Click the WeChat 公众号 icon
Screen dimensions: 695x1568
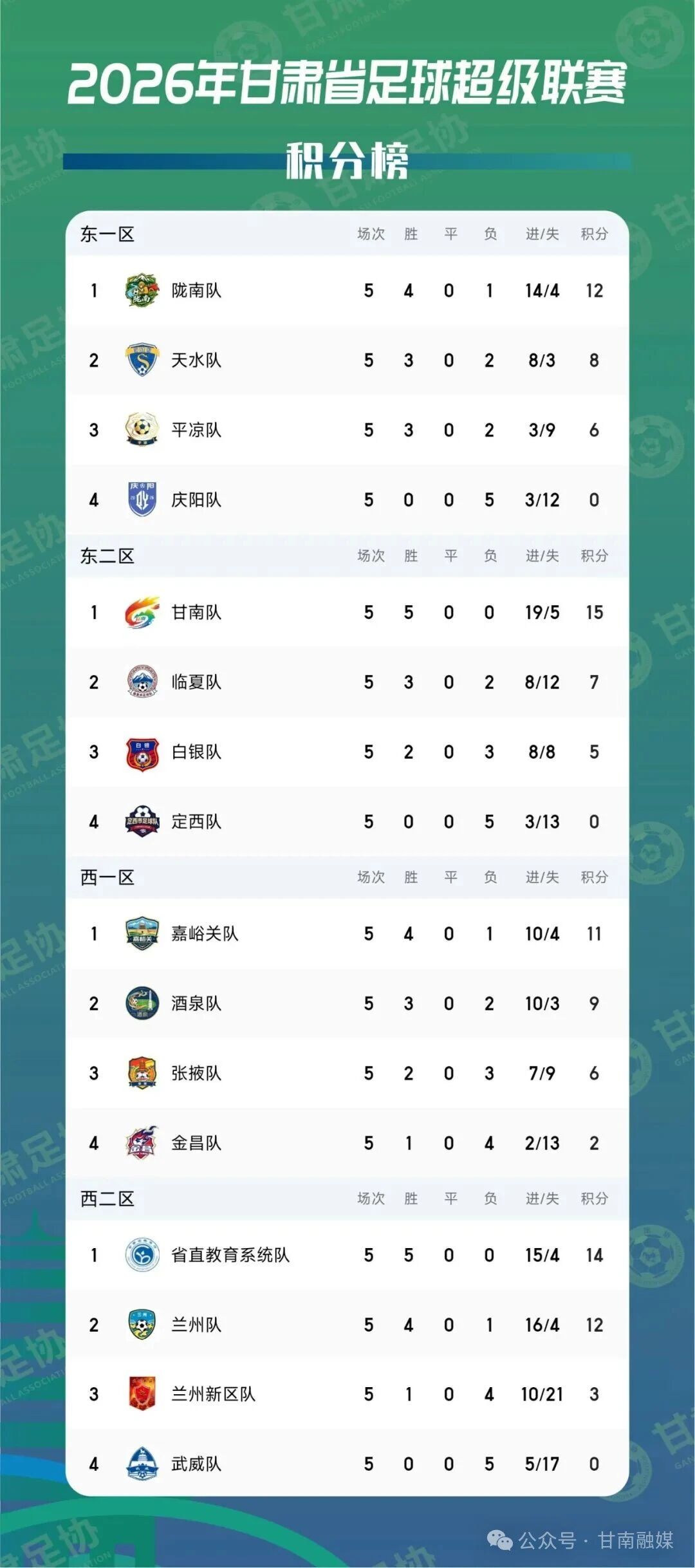coord(500,1540)
